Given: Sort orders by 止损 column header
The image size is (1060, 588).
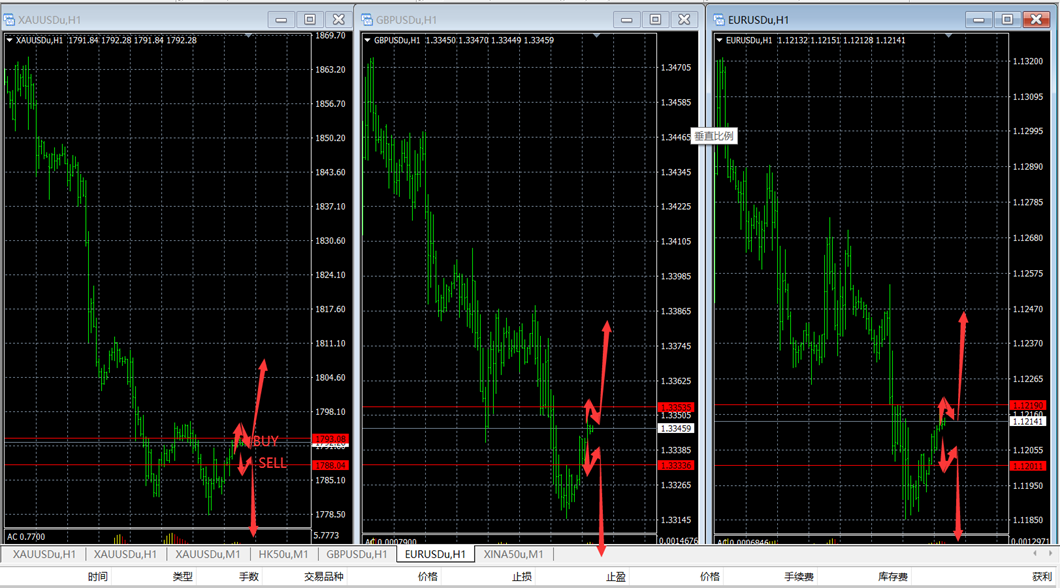Looking at the screenshot, I should click(x=522, y=577).
